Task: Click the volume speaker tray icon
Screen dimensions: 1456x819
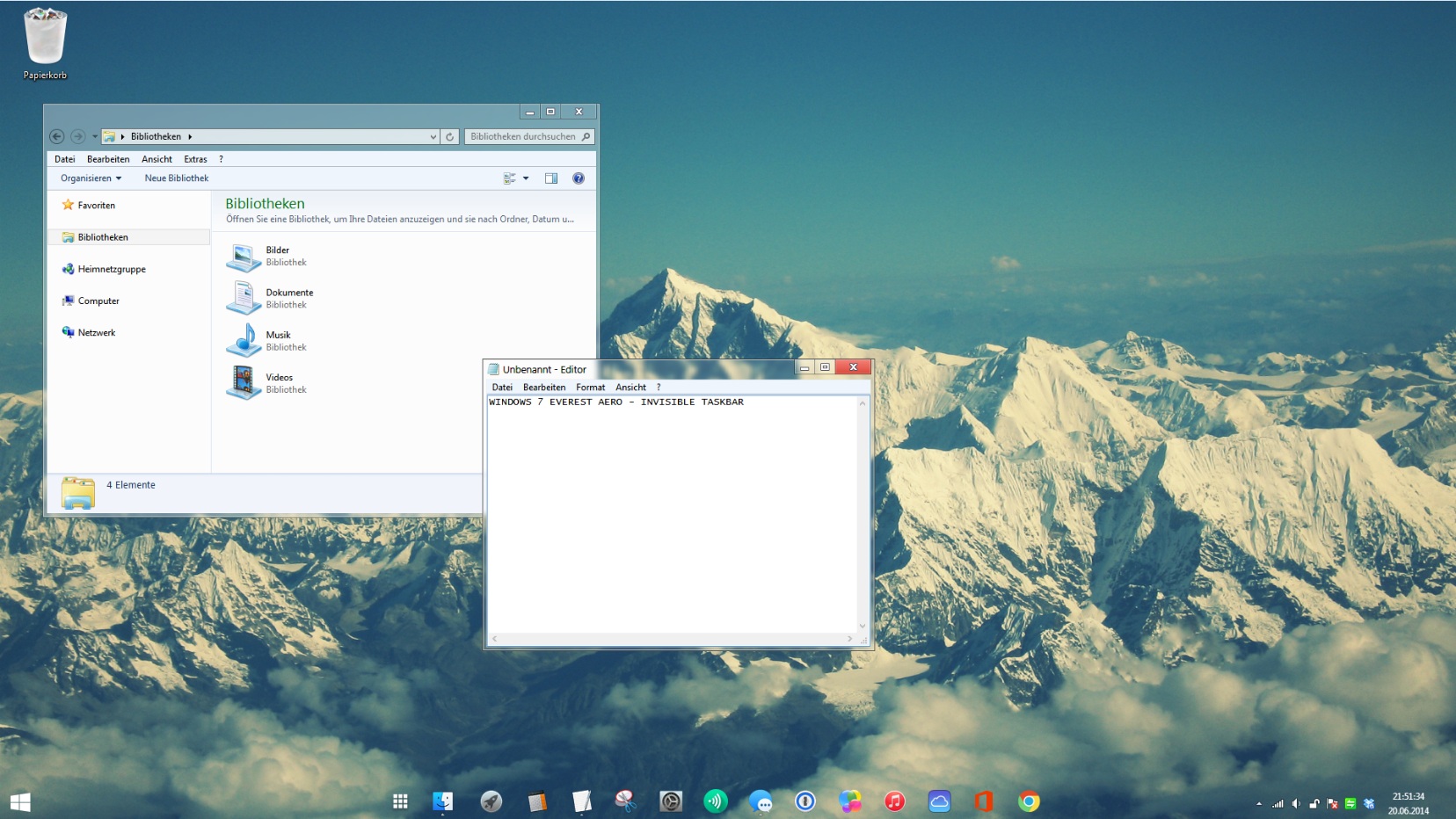Action: 1296,803
